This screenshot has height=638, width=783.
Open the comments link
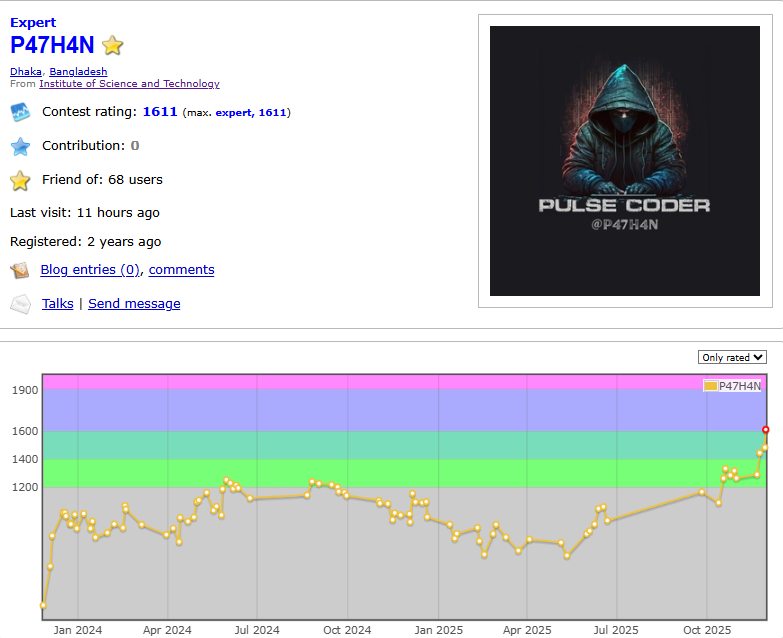point(181,270)
